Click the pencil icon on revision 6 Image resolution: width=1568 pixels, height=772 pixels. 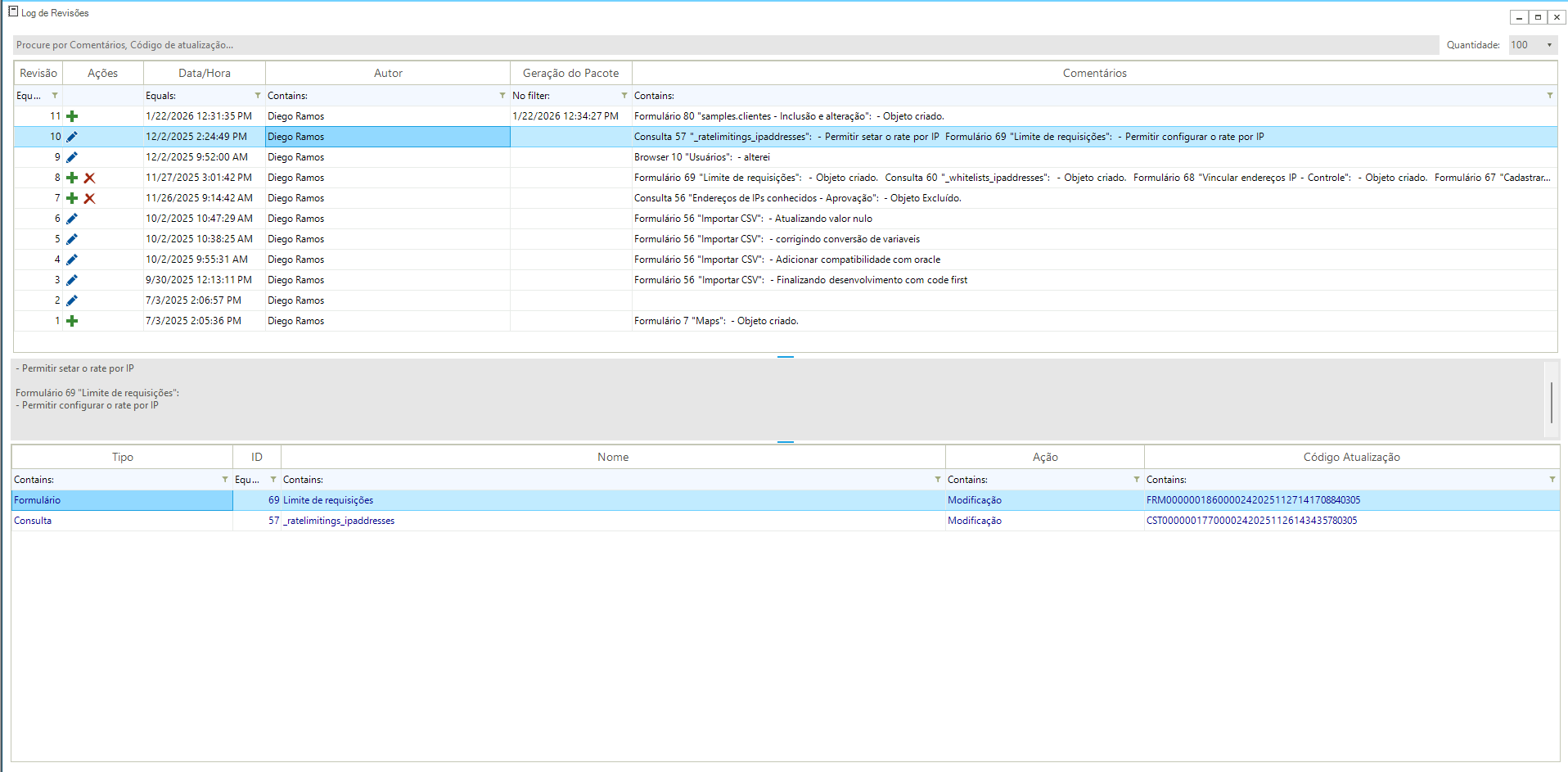[72, 219]
